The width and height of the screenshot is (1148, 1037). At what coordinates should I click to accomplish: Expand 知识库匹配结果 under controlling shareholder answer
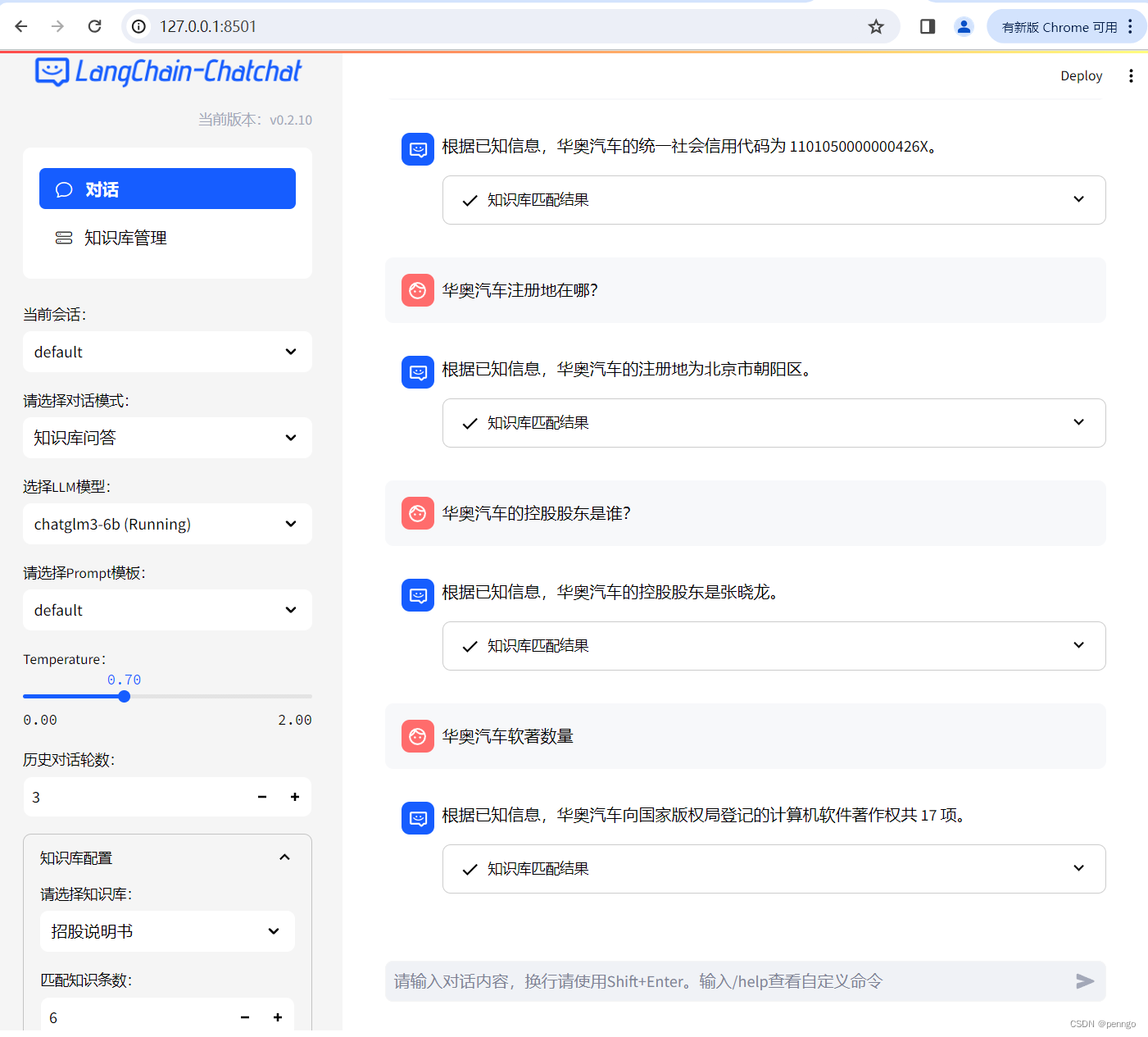tap(774, 646)
